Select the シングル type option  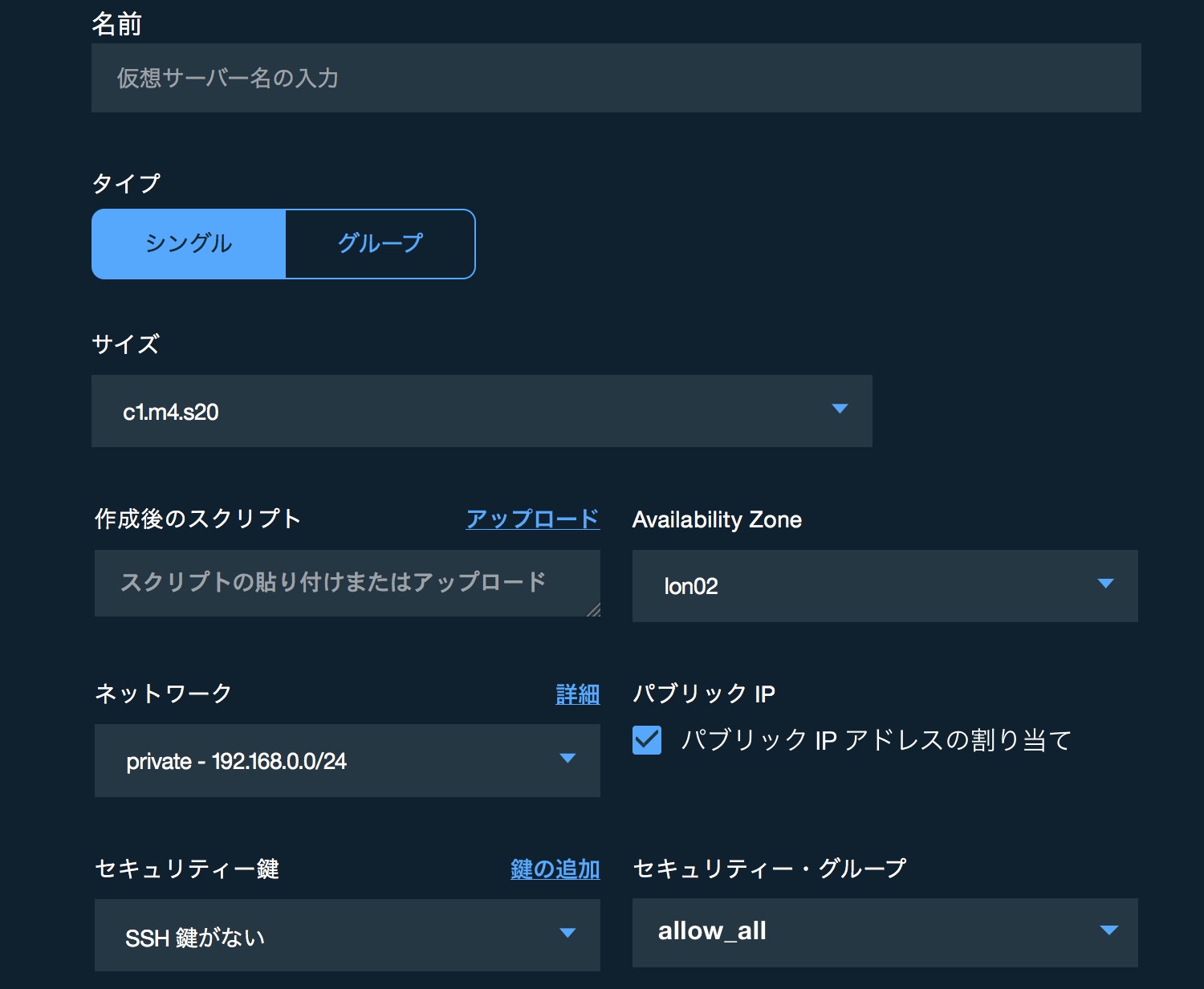coord(189,244)
